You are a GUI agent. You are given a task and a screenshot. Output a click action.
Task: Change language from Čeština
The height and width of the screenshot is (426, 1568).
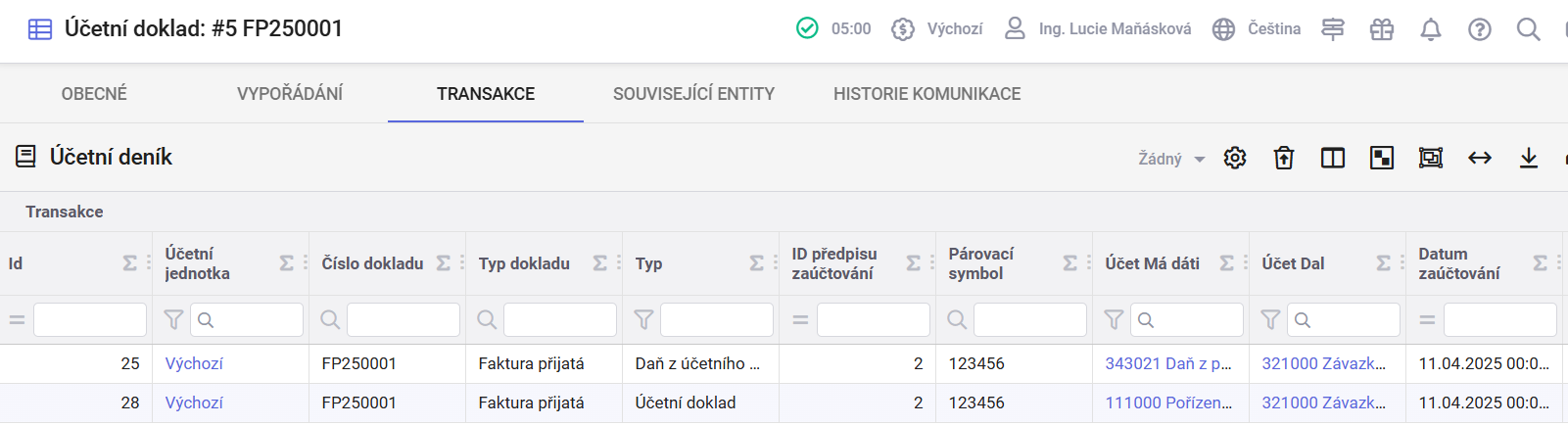pyautogui.click(x=1257, y=29)
